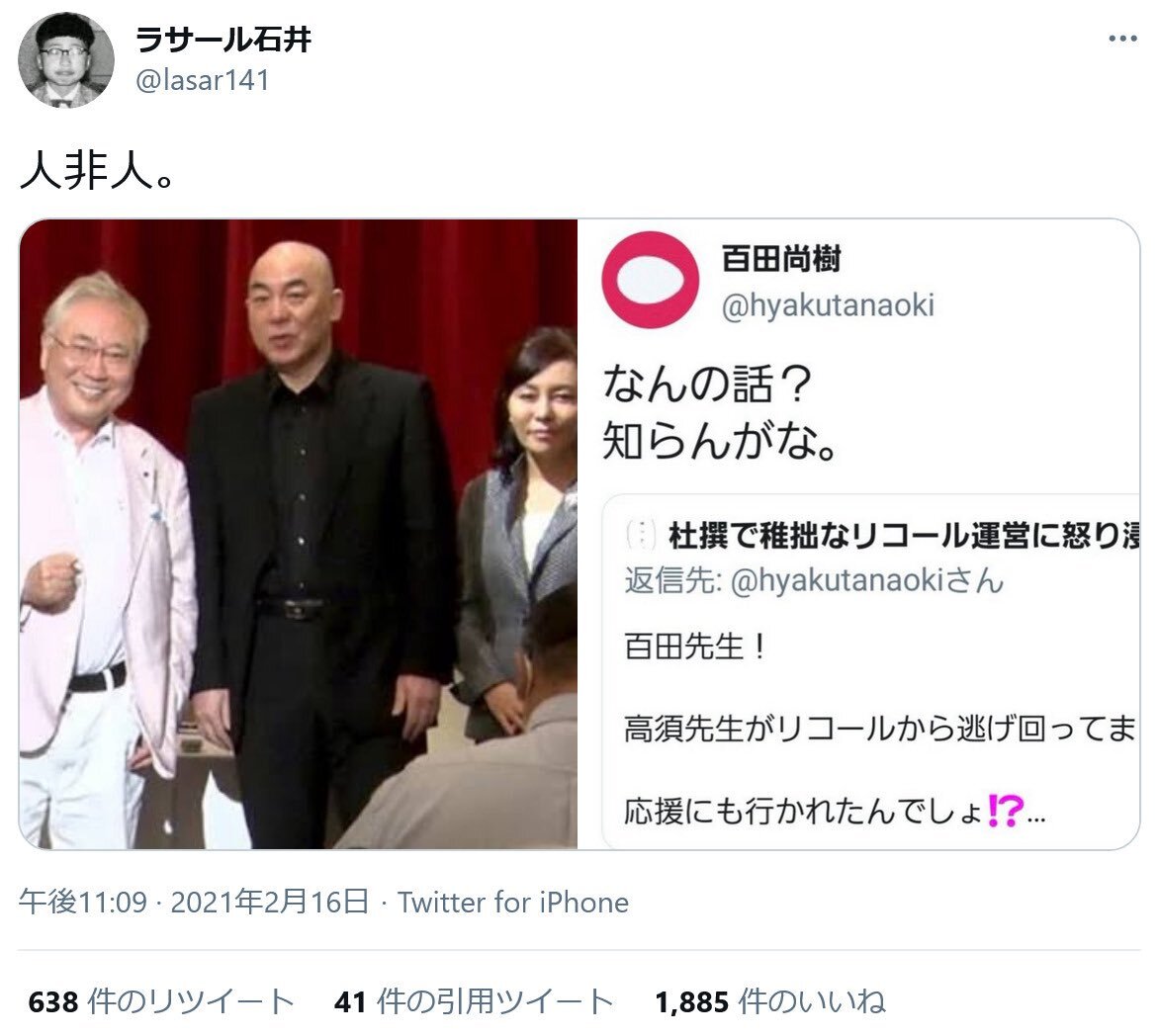Click the tweet author's profile avatar
The height and width of the screenshot is (1036, 1159).
(x=66, y=60)
